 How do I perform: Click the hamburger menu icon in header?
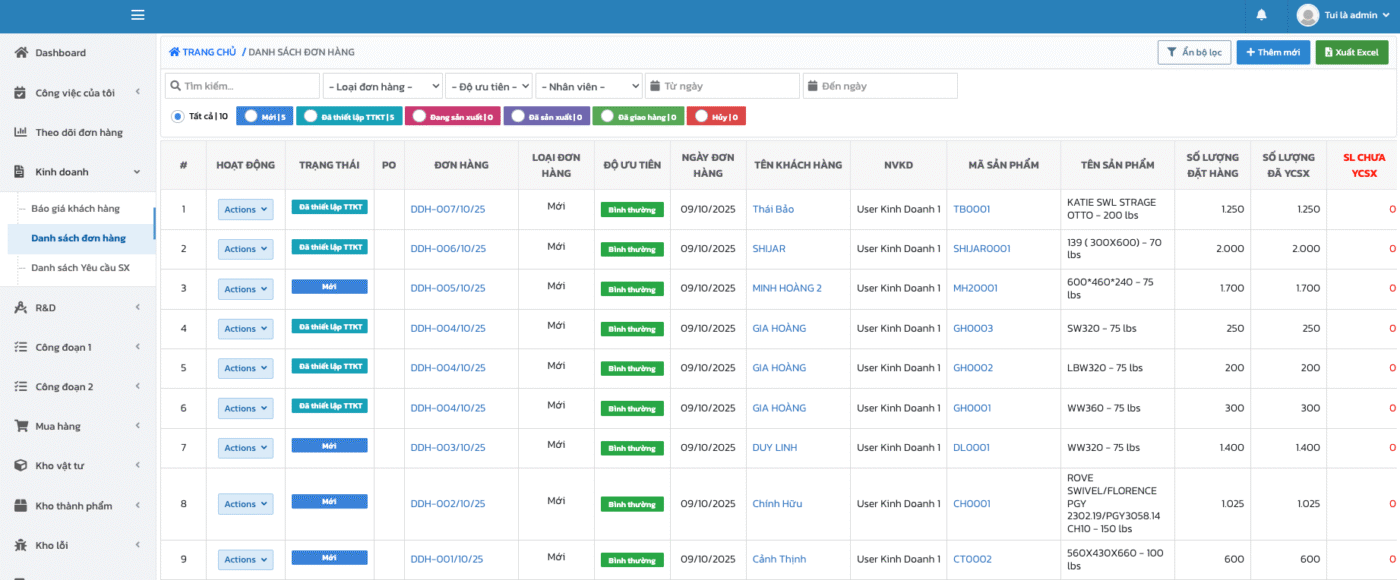(x=138, y=15)
